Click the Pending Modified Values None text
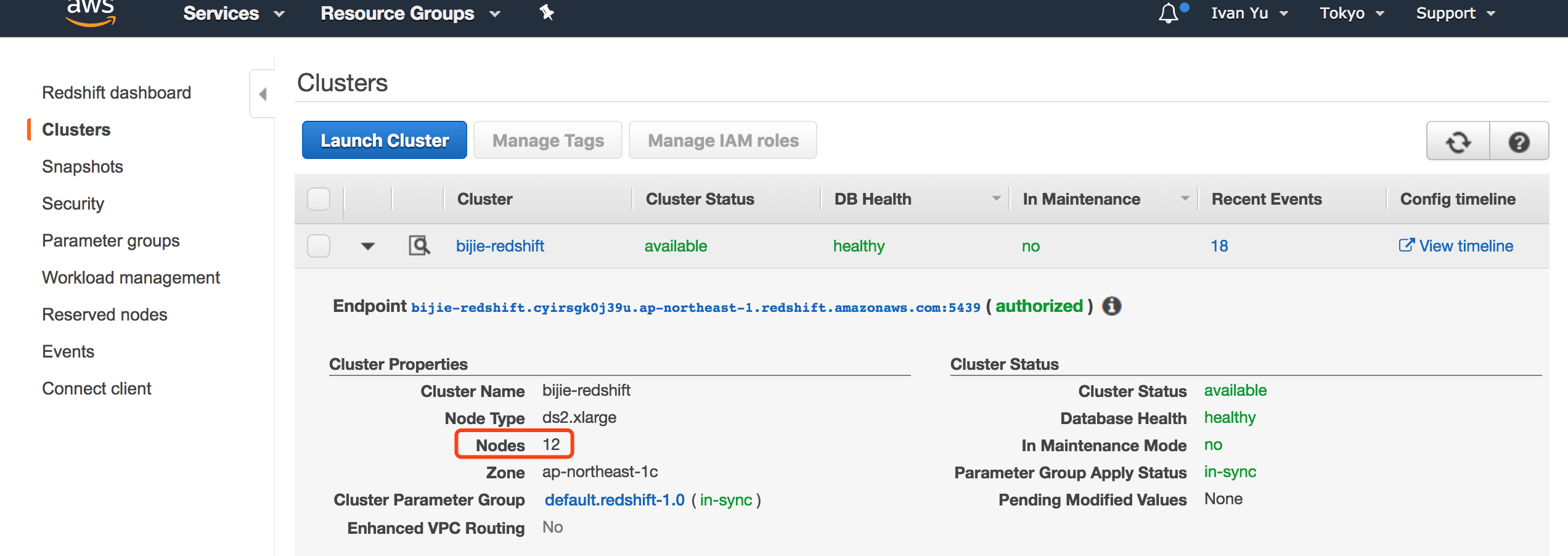 pos(1223,499)
